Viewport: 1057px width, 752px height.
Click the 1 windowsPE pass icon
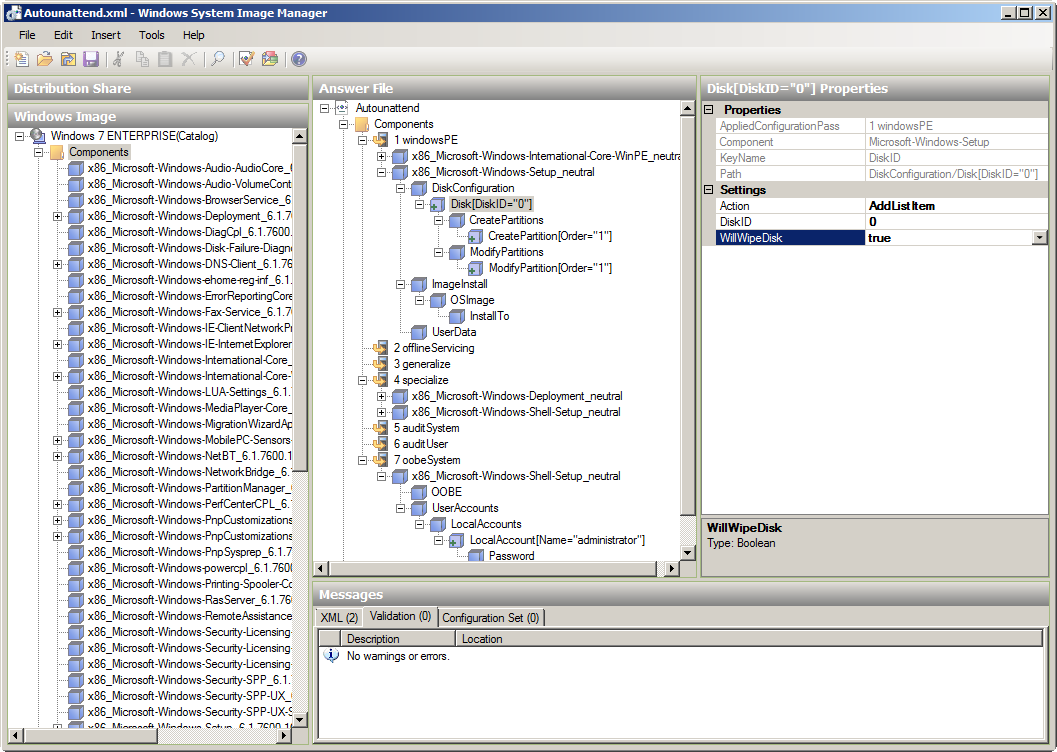[381, 140]
